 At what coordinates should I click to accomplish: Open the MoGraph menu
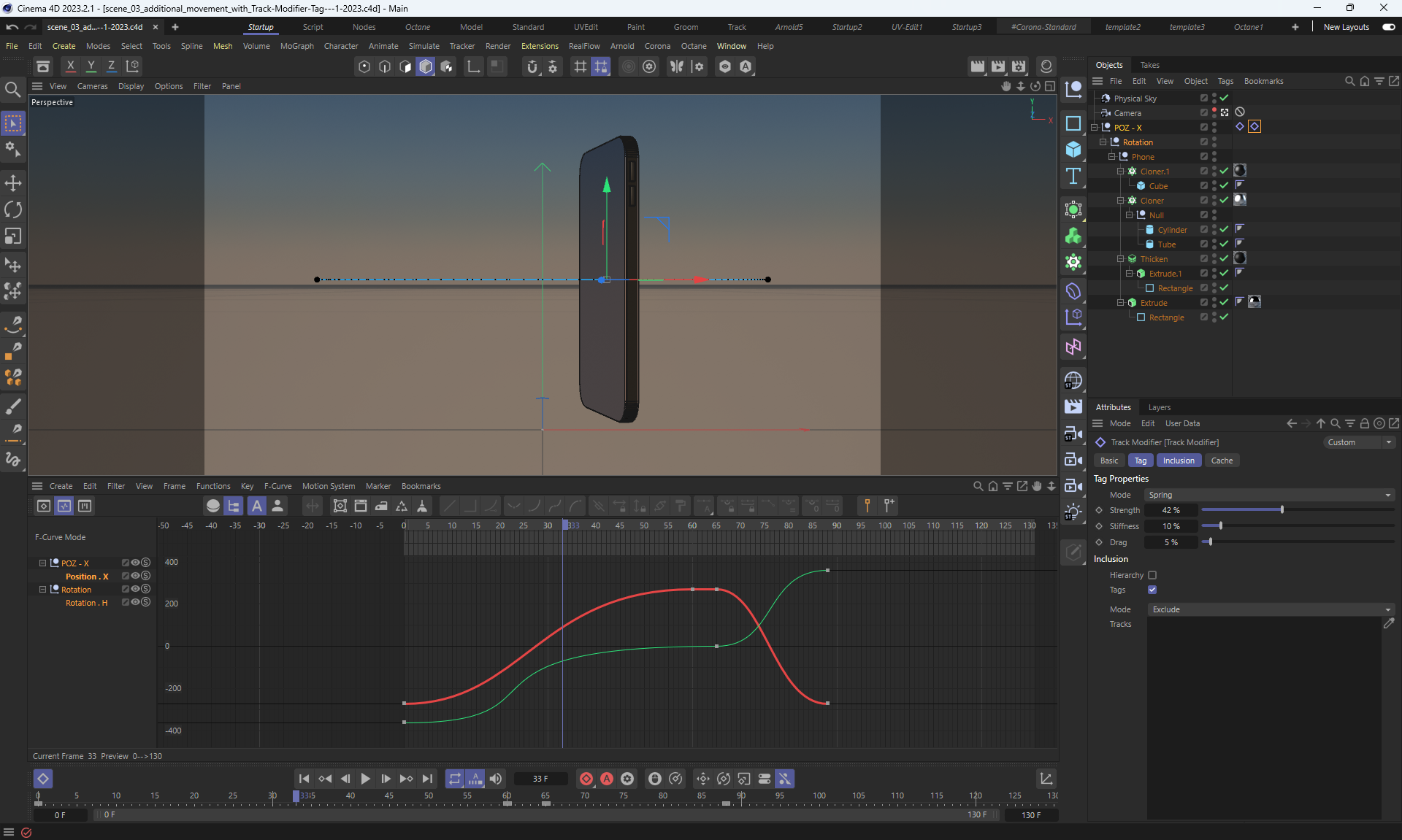coord(296,46)
